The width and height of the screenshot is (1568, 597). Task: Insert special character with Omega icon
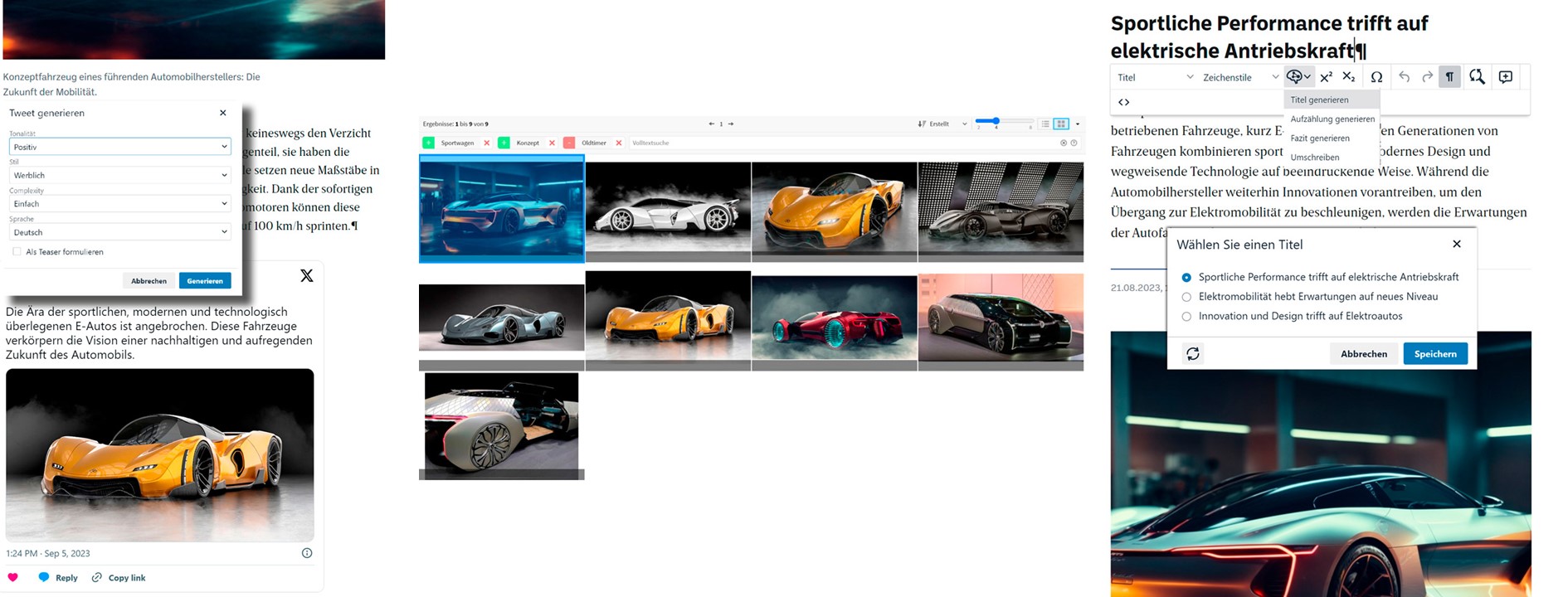[1376, 77]
